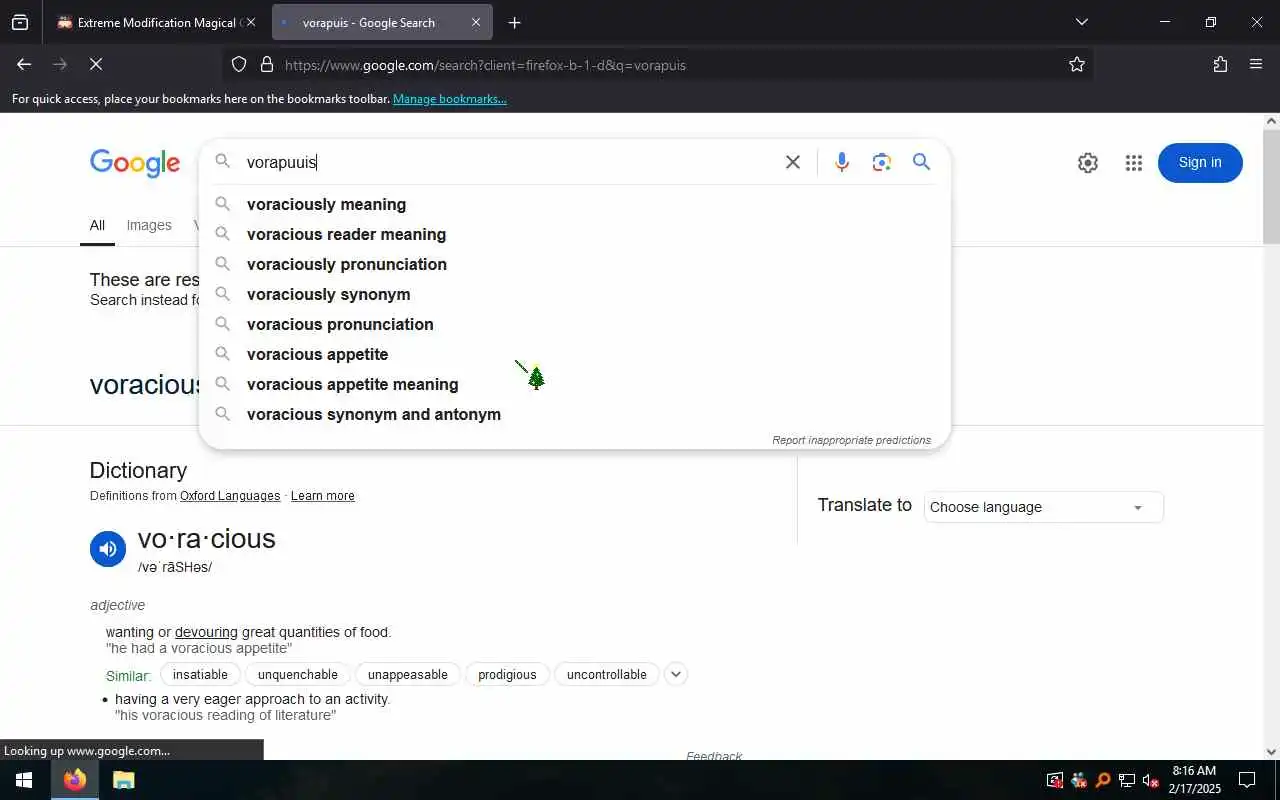This screenshot has height=800, width=1280.
Task: Click Firefox icon in taskbar
Action: (75, 780)
